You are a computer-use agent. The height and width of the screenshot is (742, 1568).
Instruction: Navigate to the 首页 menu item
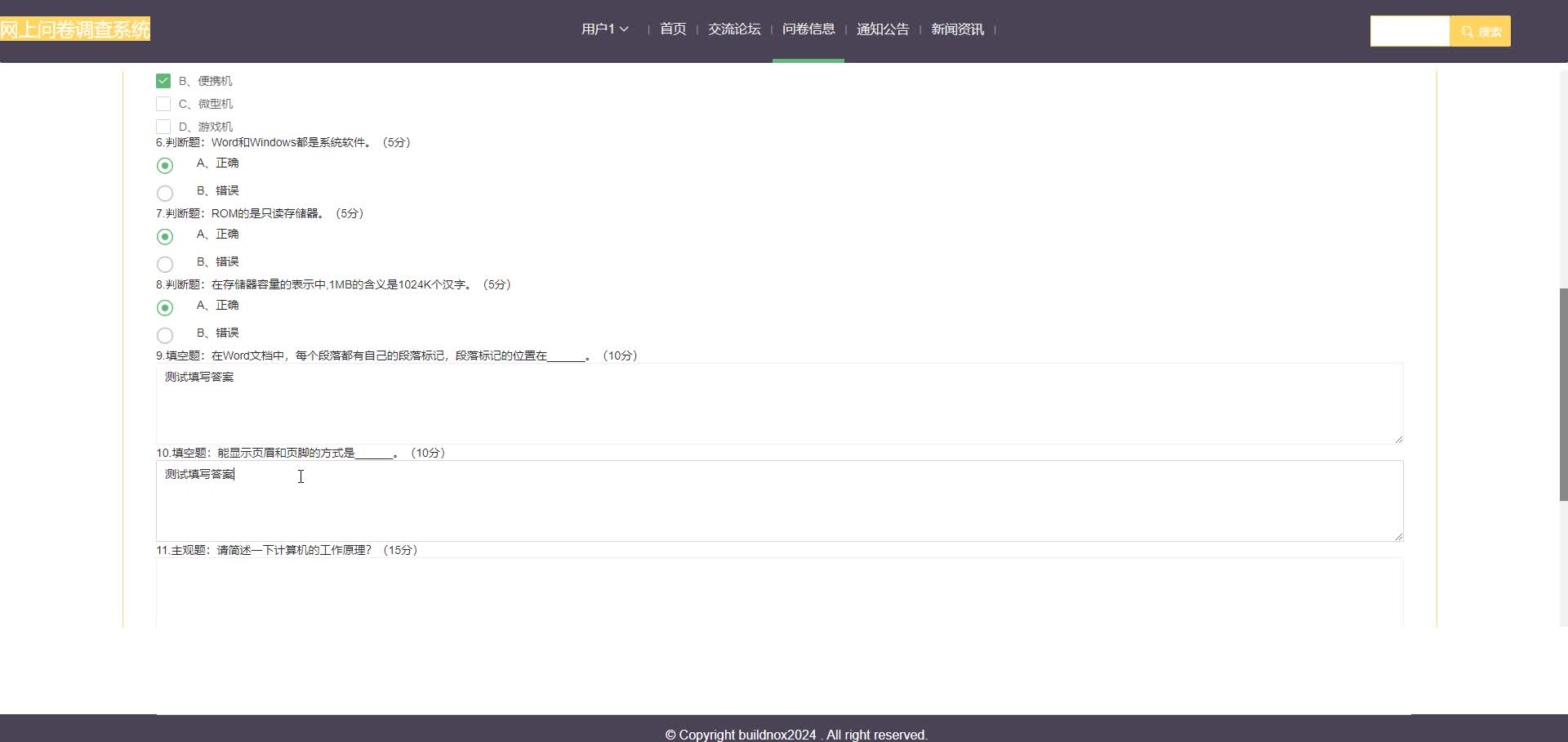[672, 29]
